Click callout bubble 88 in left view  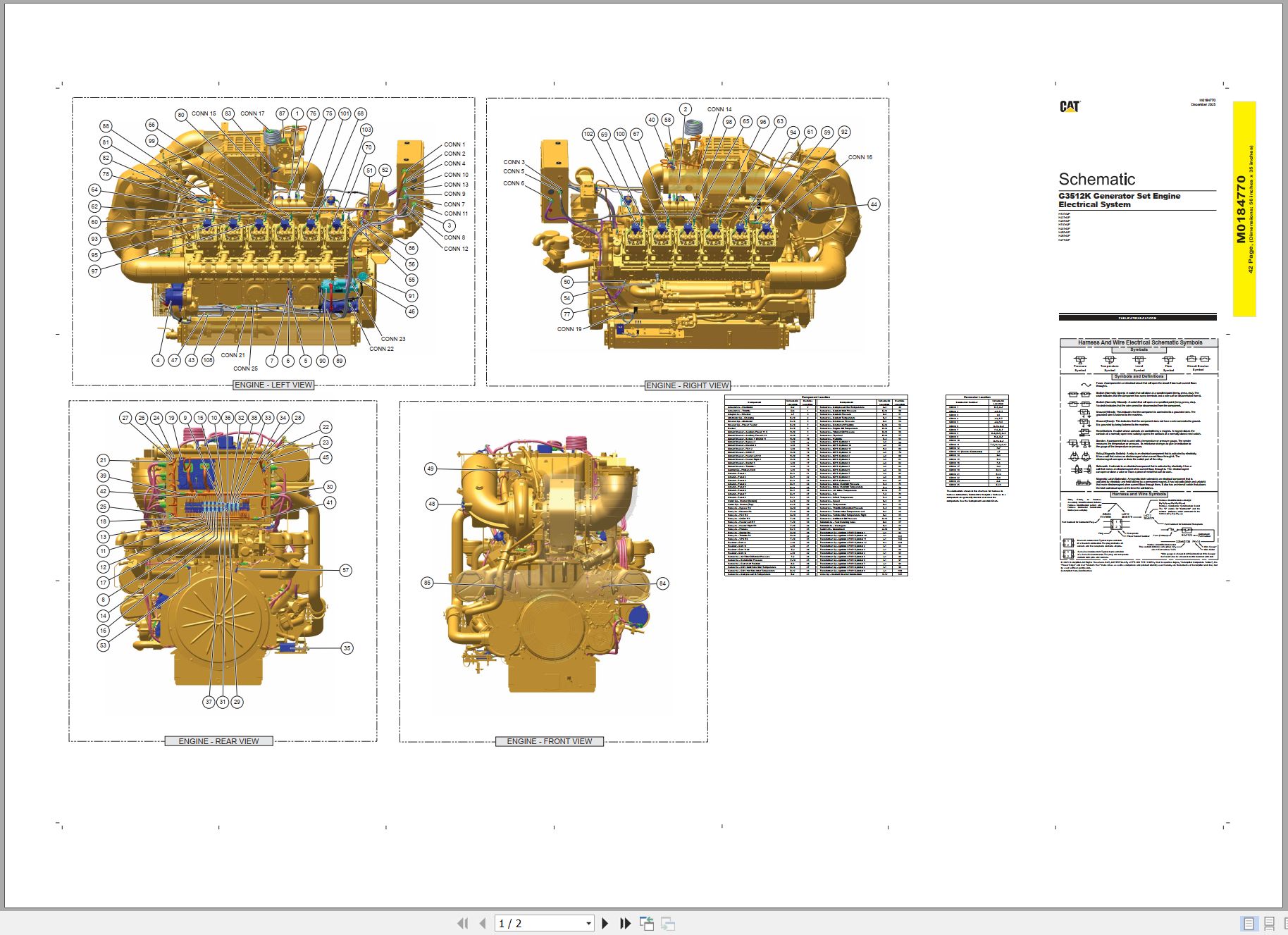(x=106, y=126)
